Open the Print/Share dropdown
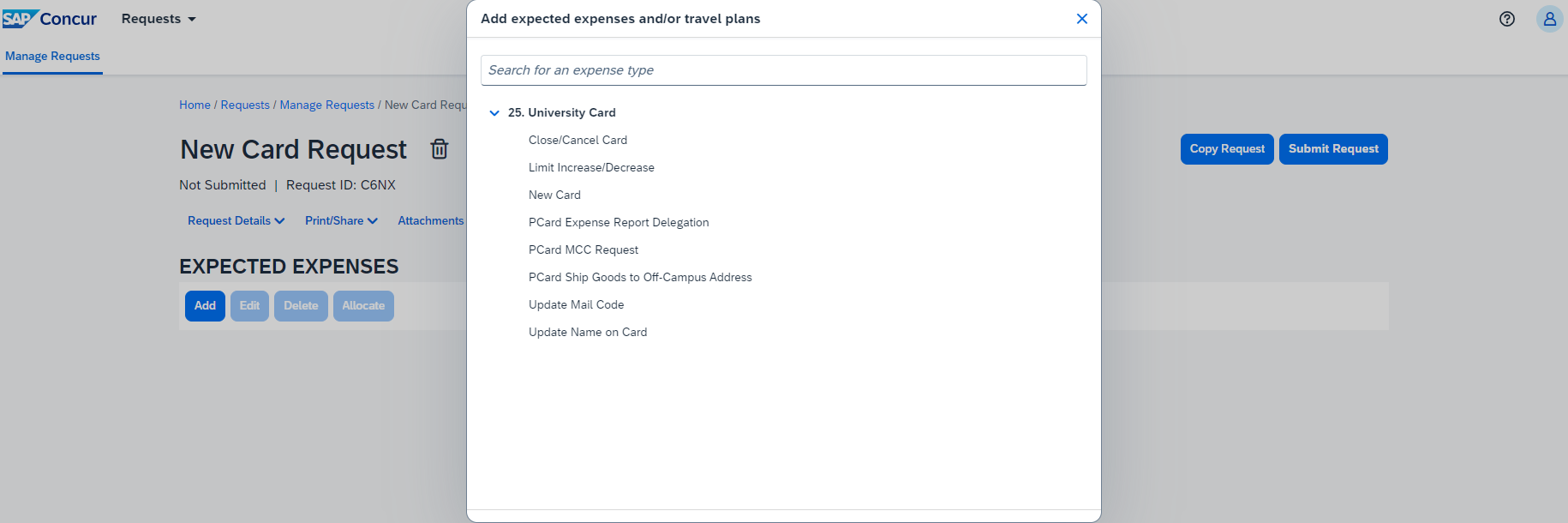The image size is (1568, 523). tap(341, 220)
